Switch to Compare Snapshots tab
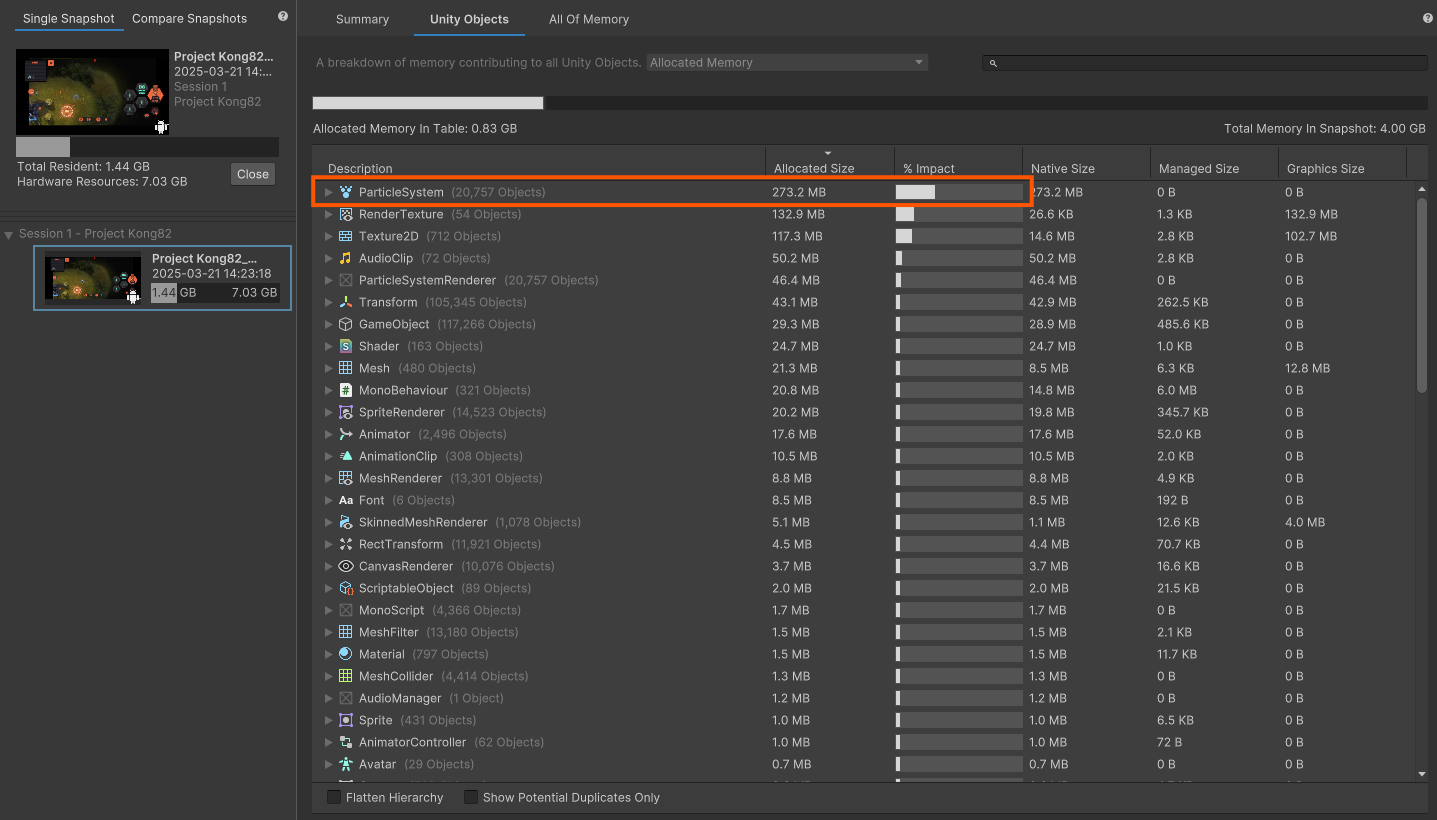 click(189, 18)
